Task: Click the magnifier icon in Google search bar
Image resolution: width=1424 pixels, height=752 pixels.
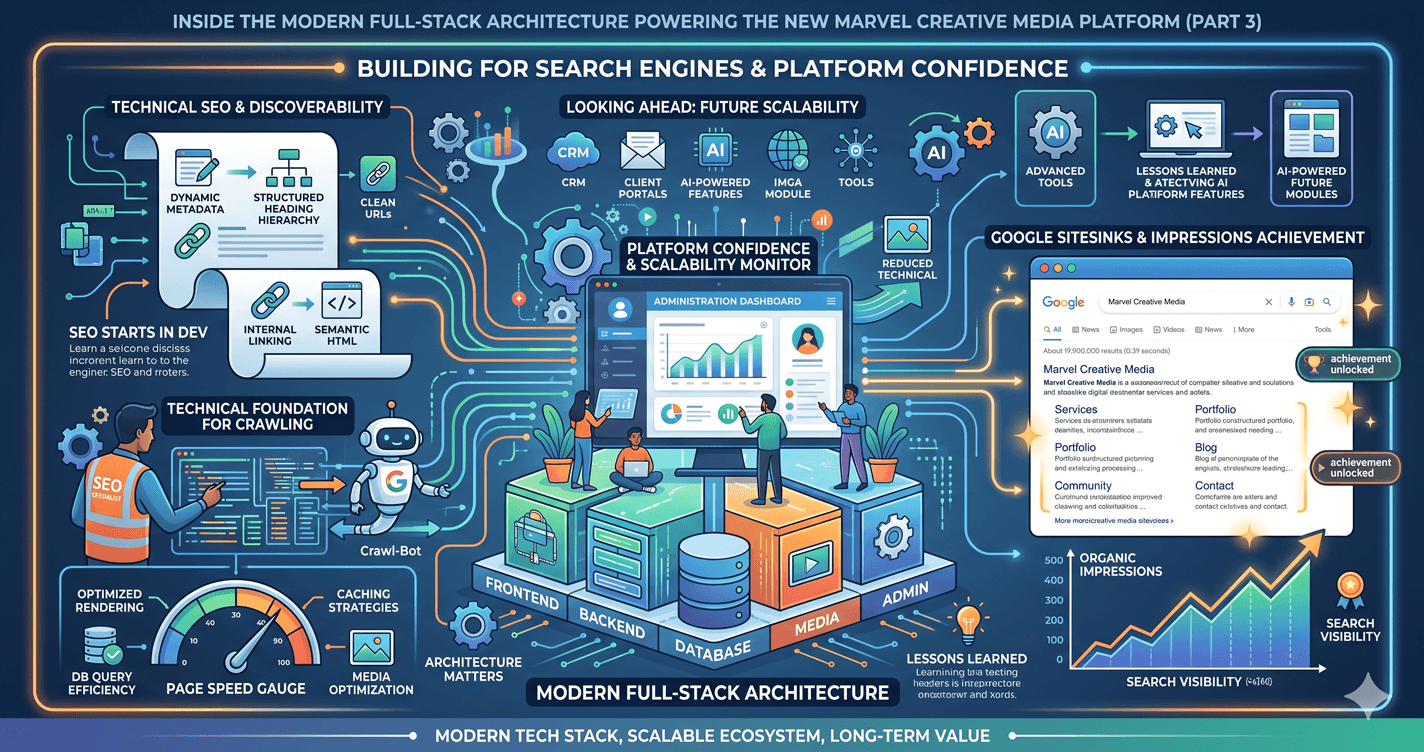Action: [x=1327, y=301]
